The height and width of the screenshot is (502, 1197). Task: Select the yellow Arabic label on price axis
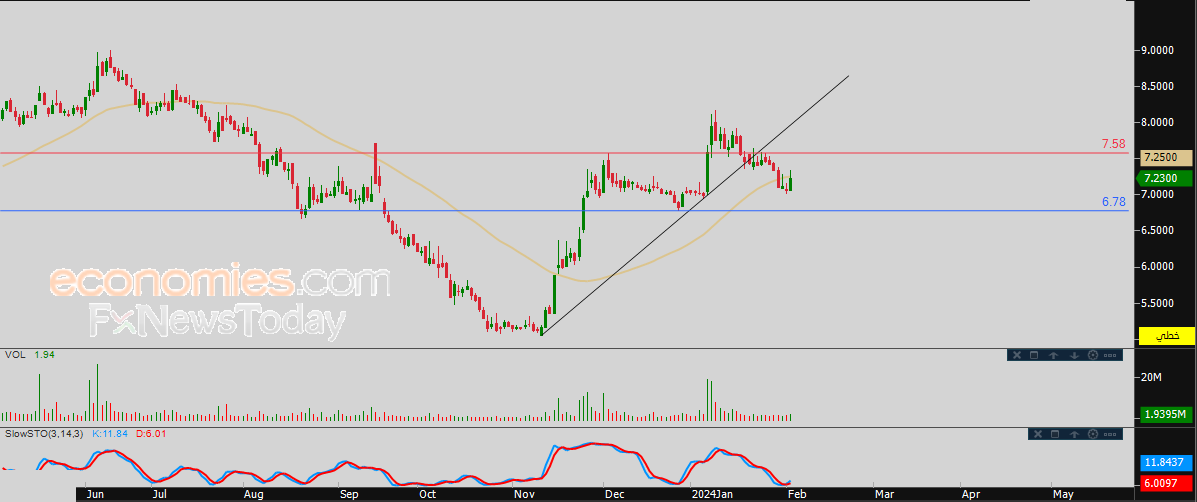[1166, 336]
